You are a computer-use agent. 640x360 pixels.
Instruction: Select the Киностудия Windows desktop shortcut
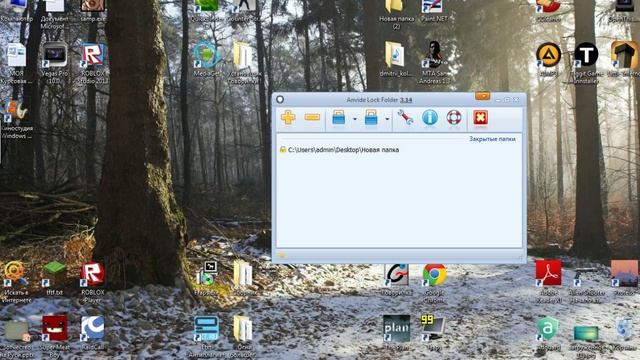(x=16, y=119)
